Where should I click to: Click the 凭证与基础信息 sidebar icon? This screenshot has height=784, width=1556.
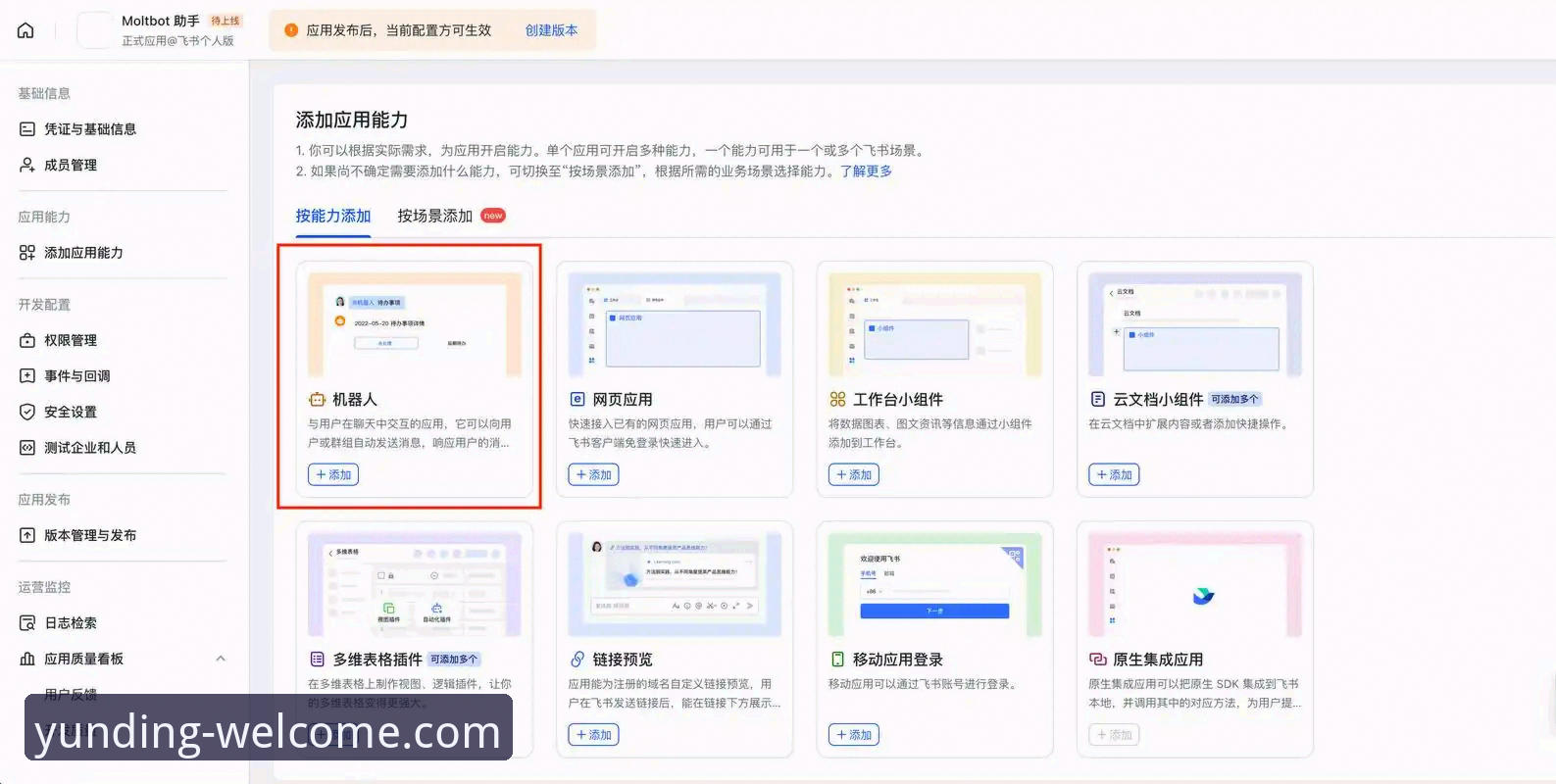27,129
